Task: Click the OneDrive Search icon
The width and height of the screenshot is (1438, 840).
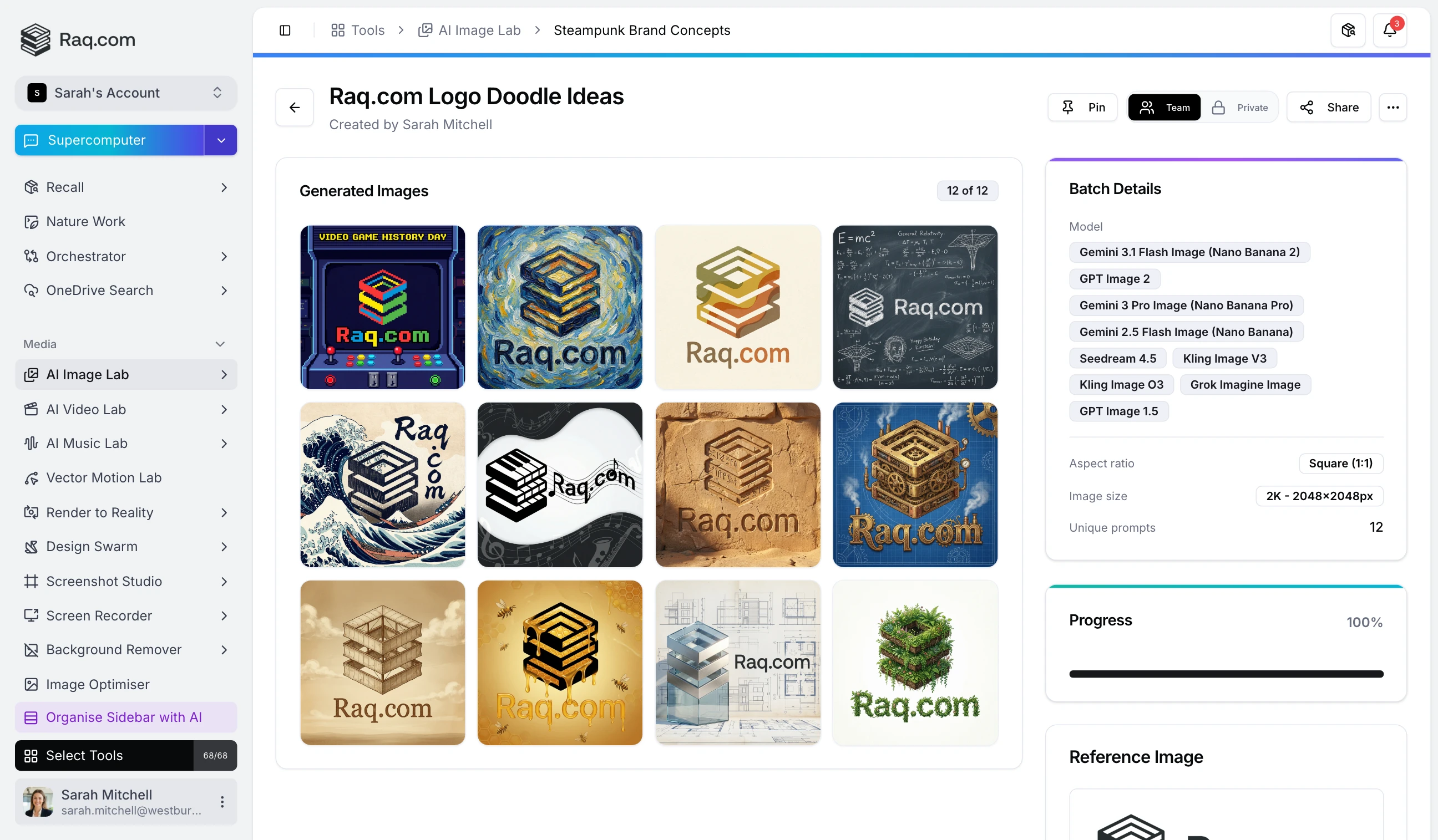Action: (31, 291)
